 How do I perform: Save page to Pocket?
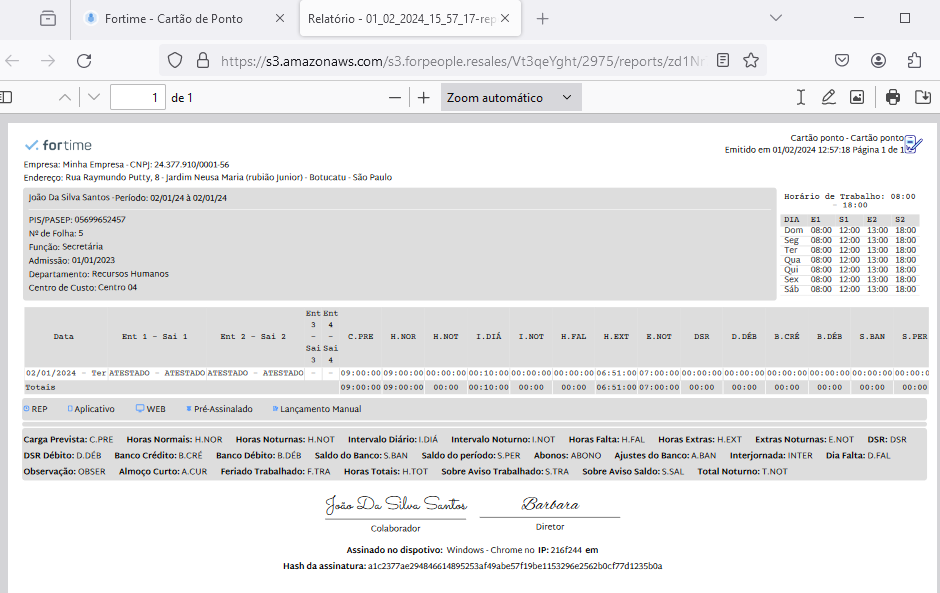tap(842, 61)
